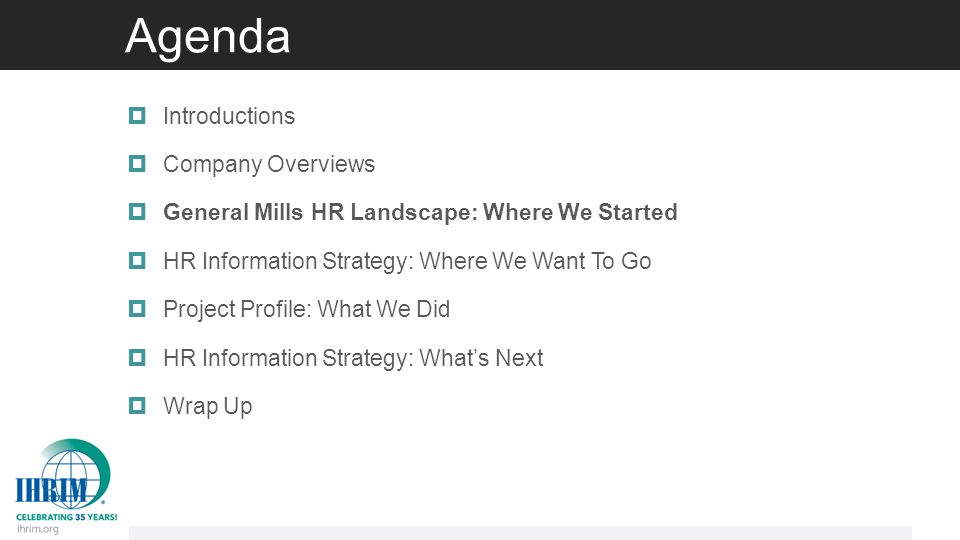Select the Wrap Up agenda item
960x540 pixels.
[208, 407]
